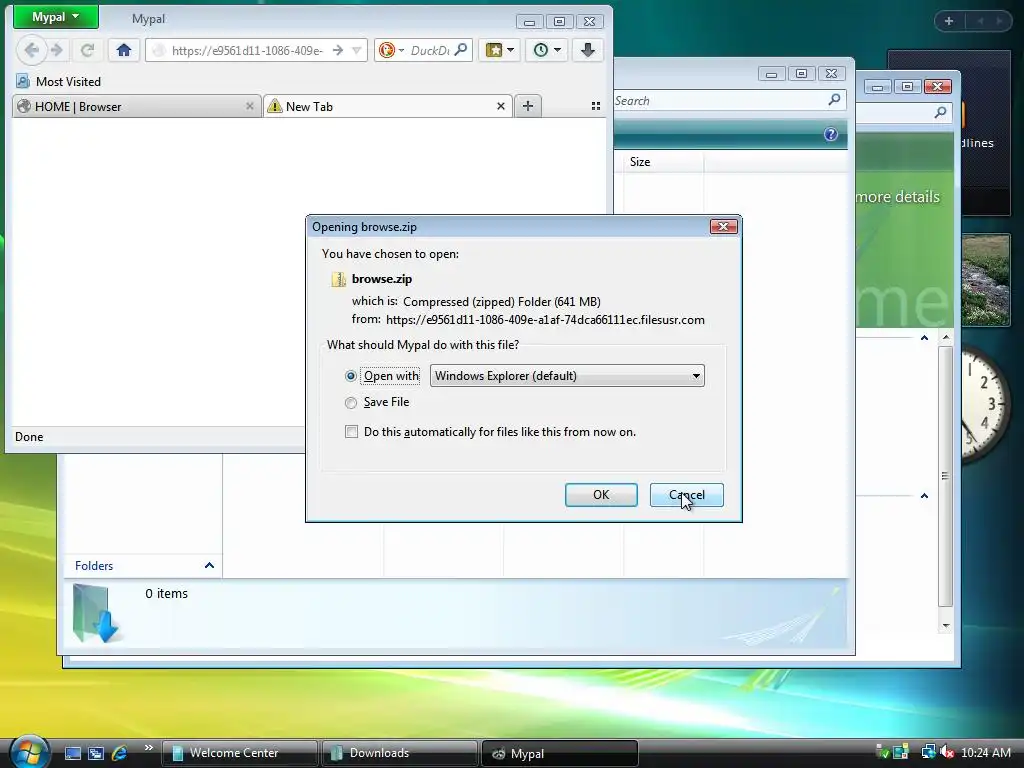Close the HOME | Browser tab
Viewport: 1024px width, 768px height.
click(249, 106)
